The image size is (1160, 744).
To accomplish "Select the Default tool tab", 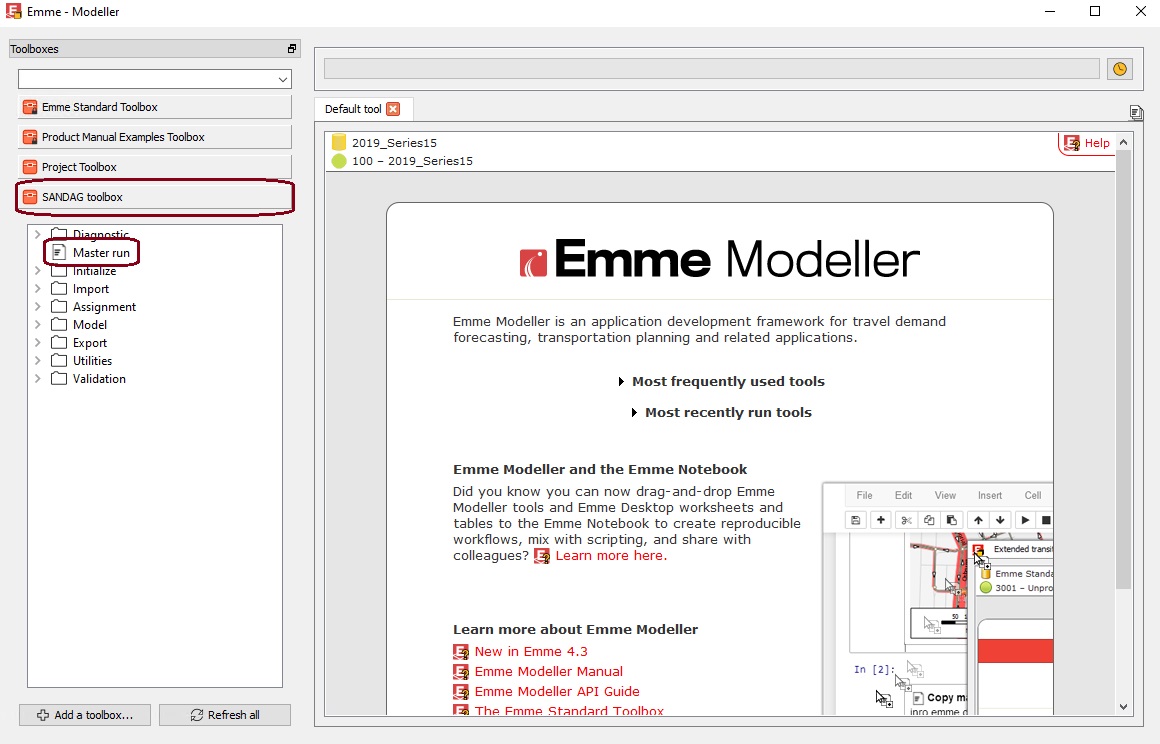I will point(353,109).
